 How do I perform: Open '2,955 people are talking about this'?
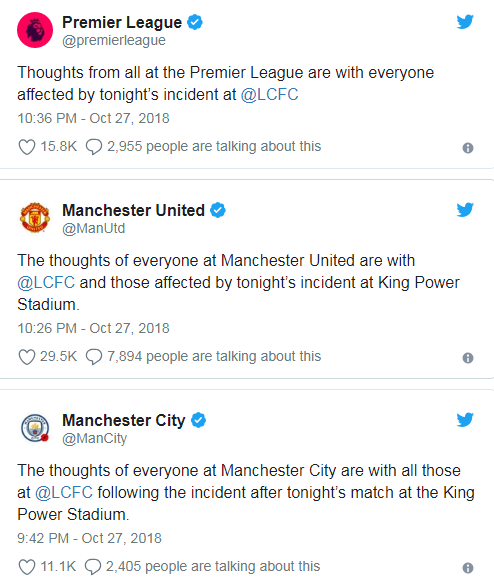pos(214,146)
